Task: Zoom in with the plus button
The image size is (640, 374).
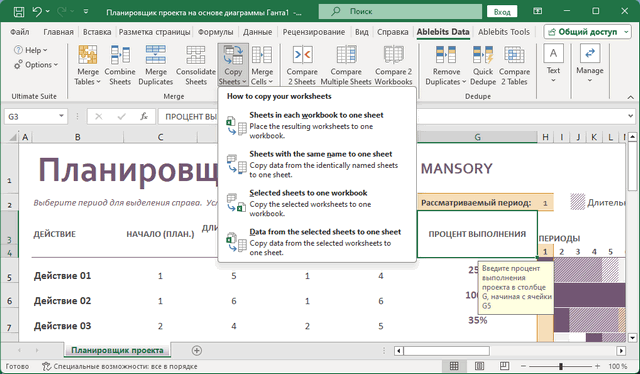Action: click(598, 366)
